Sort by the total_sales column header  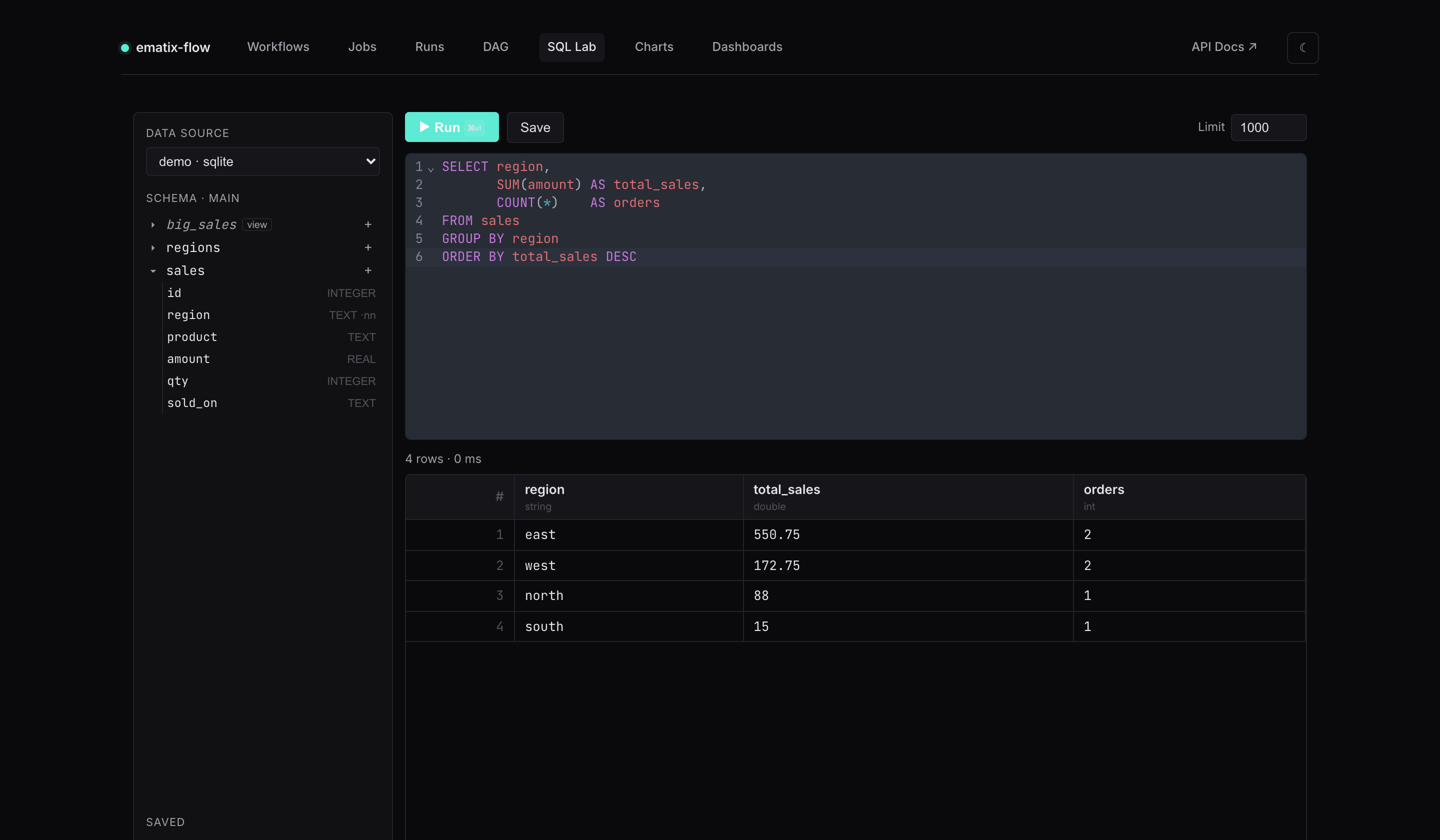point(908,496)
